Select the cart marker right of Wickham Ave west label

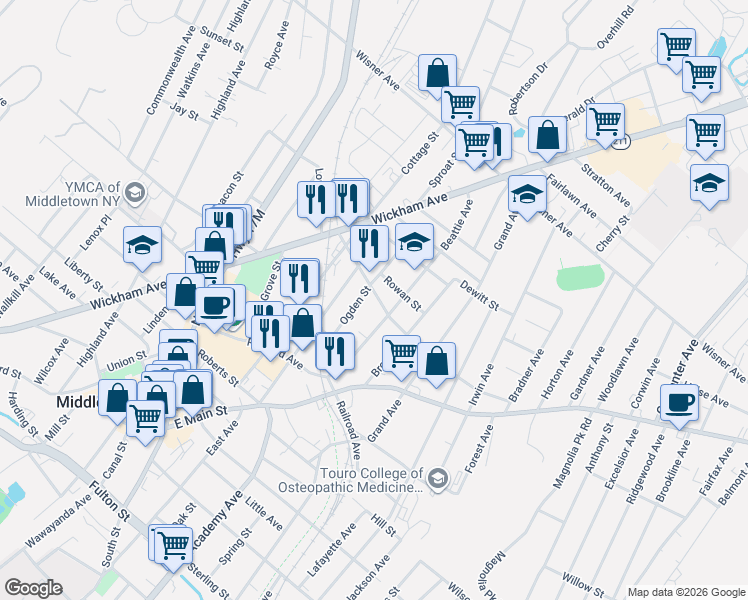[x=204, y=267]
